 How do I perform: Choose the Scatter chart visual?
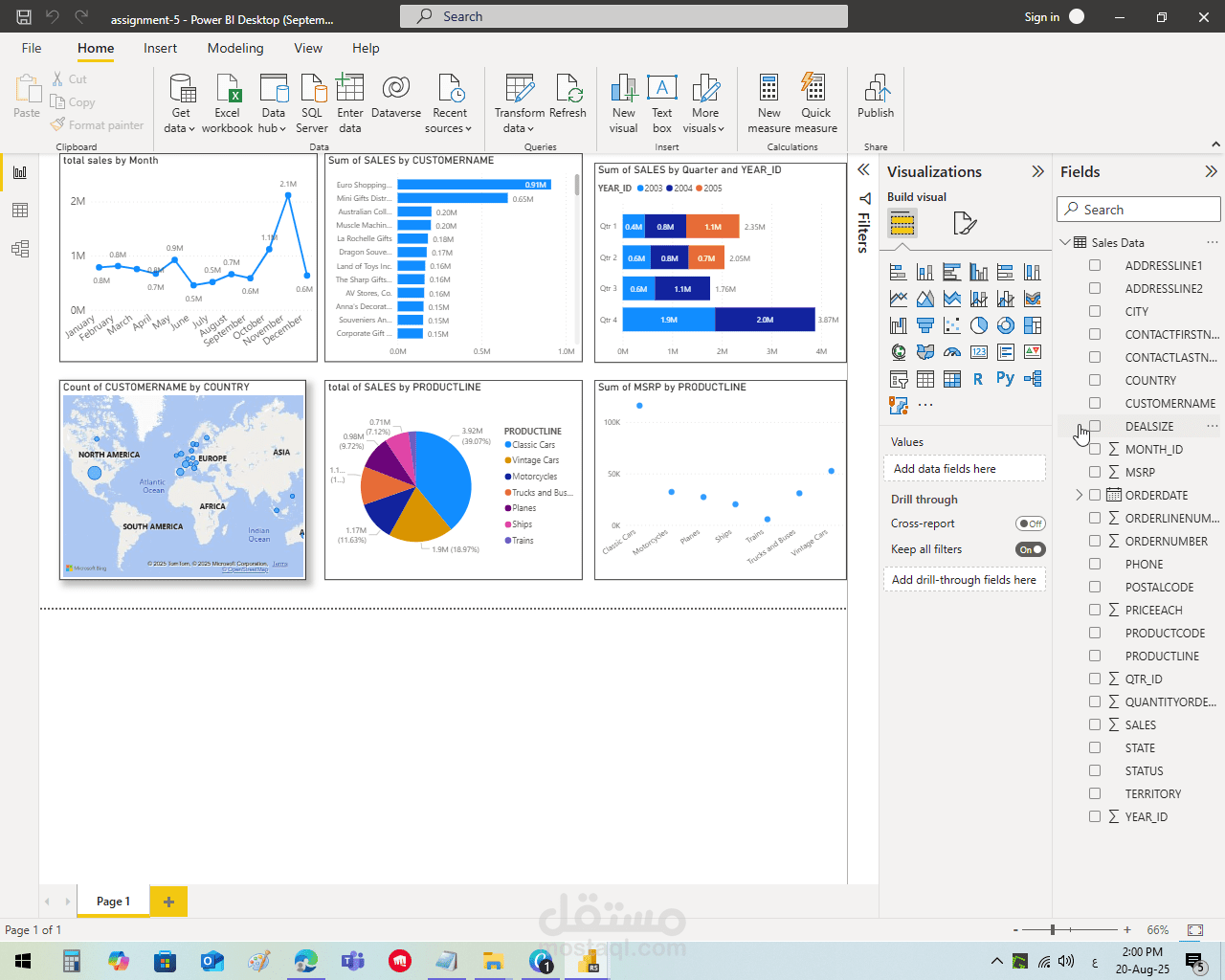[x=951, y=326]
